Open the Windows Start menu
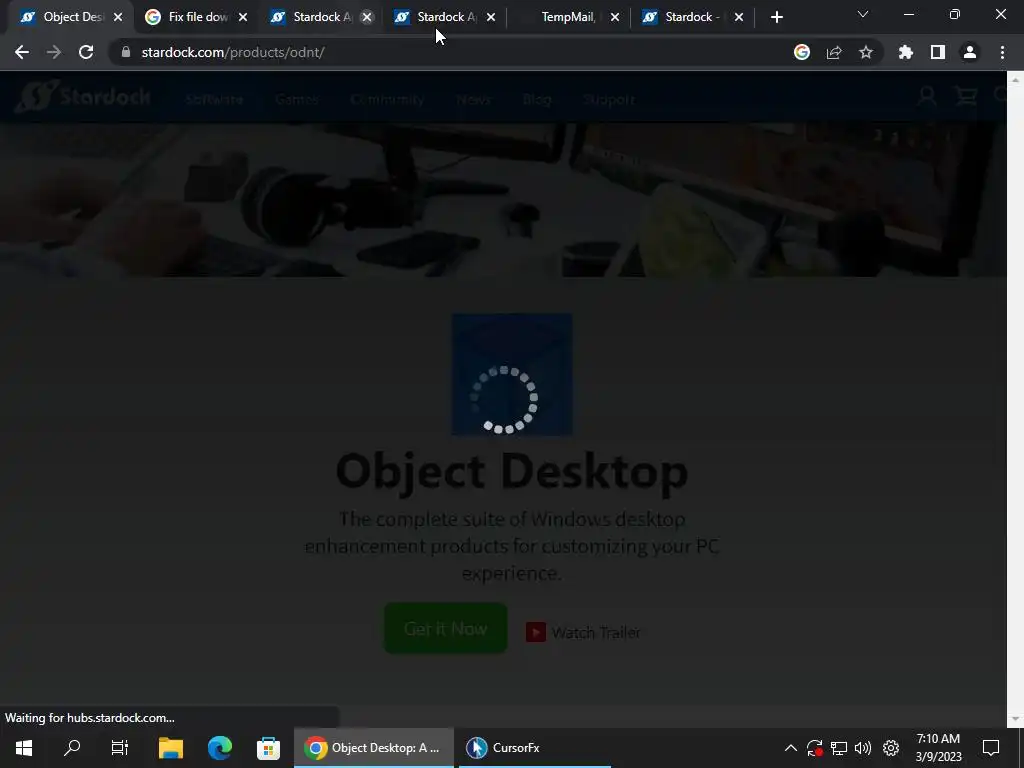Viewport: 1024px width, 768px height. click(24, 748)
